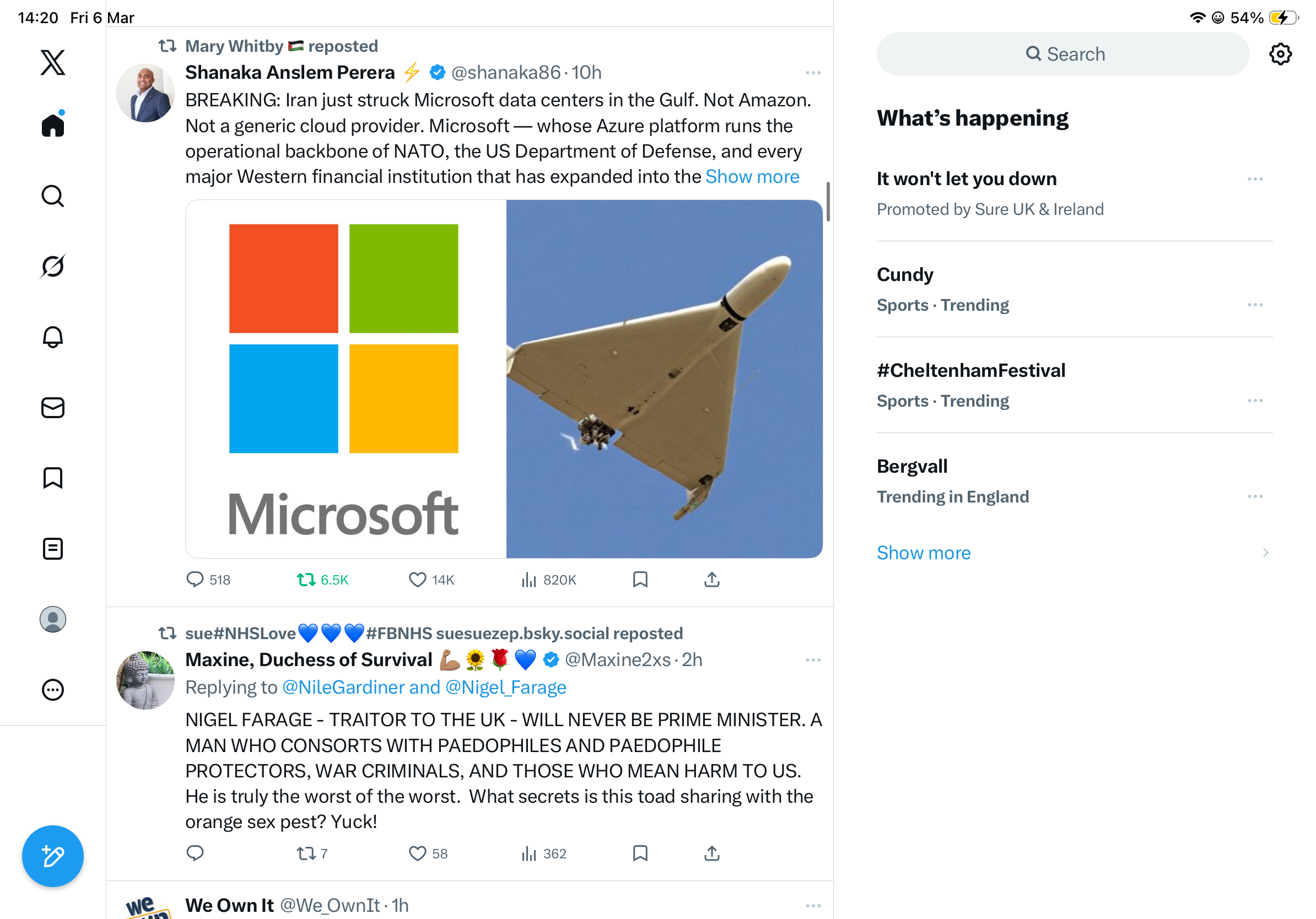The height and width of the screenshot is (919, 1316).
Task: Open Messages envelope in sidebar
Action: tap(53, 407)
